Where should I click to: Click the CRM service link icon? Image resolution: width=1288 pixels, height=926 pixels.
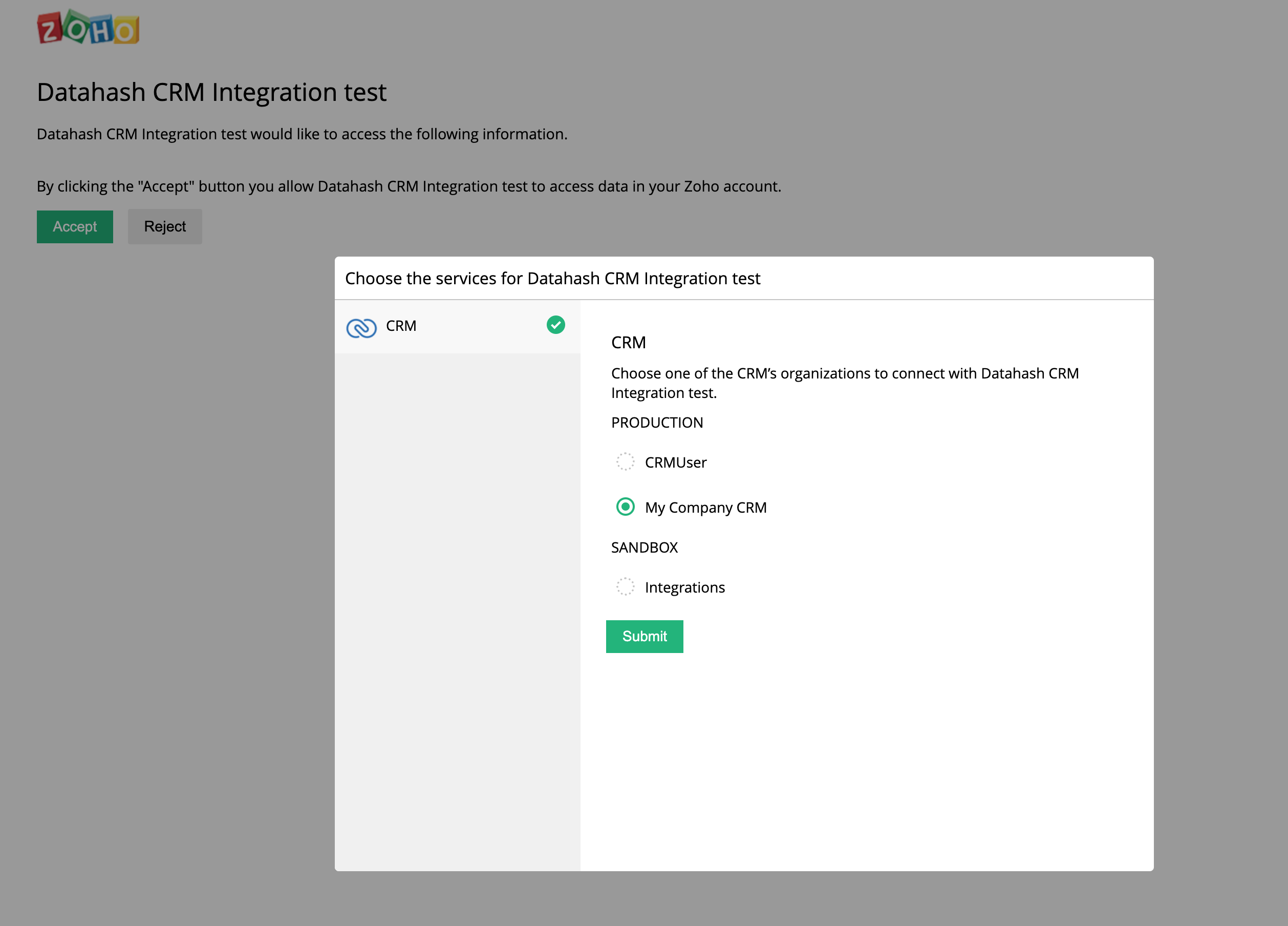click(361, 328)
